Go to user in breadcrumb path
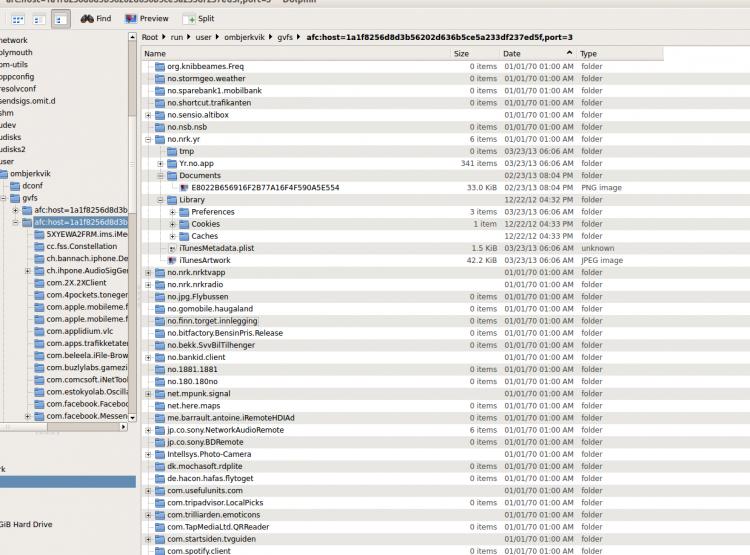 tap(203, 37)
